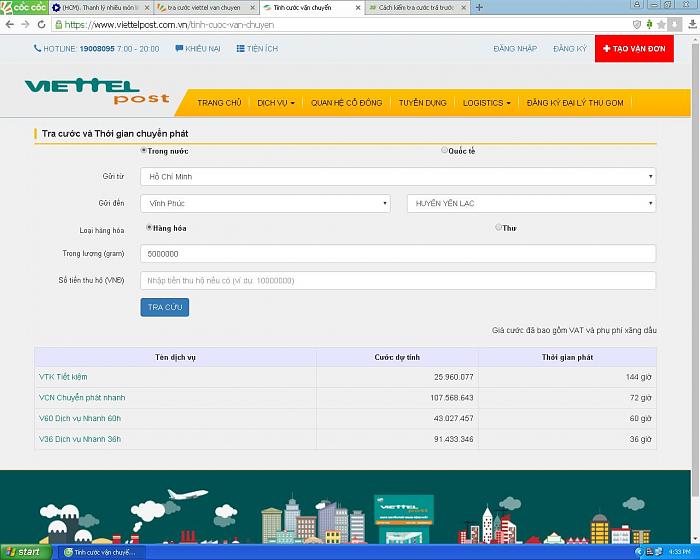Click the TRA CỨU button
Screen dimensions: 700x560
click(165, 307)
